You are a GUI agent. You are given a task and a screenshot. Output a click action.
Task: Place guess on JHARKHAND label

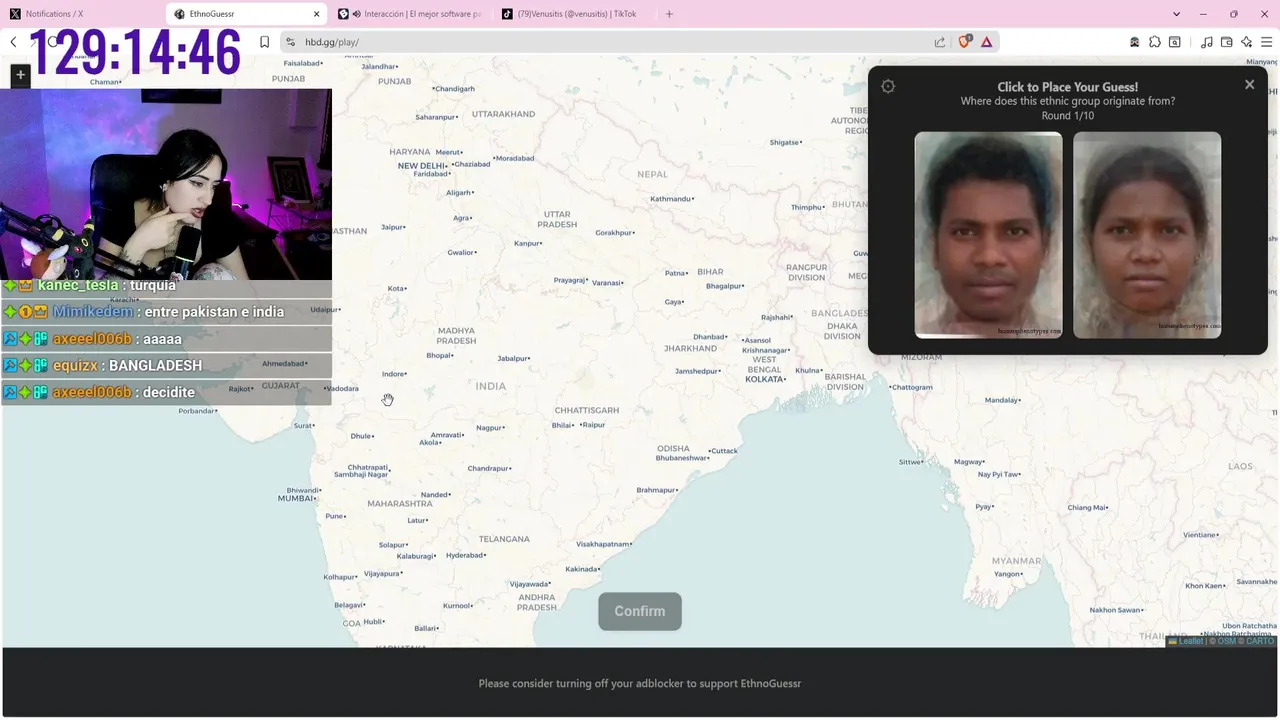[x=690, y=348]
